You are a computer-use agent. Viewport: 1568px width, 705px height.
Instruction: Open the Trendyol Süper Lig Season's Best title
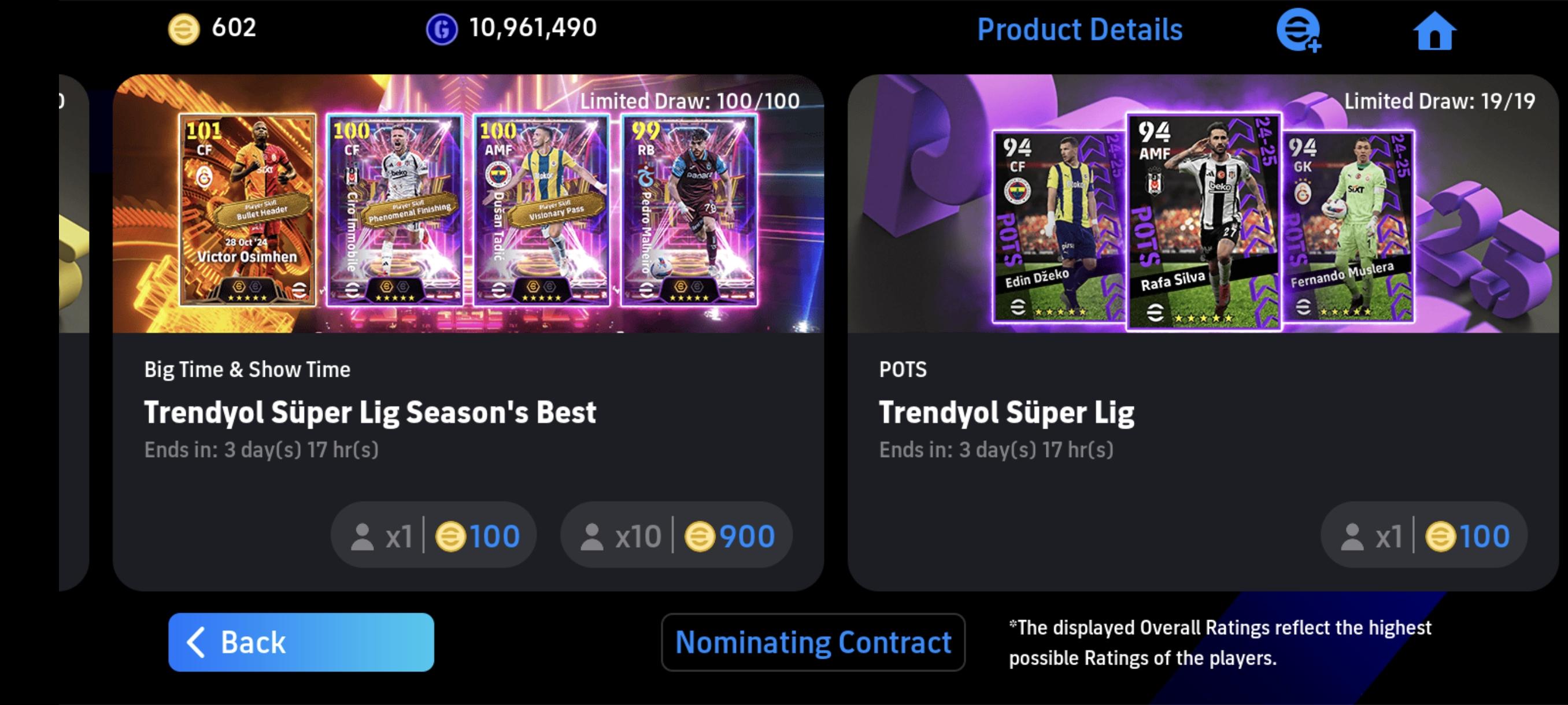[370, 413]
